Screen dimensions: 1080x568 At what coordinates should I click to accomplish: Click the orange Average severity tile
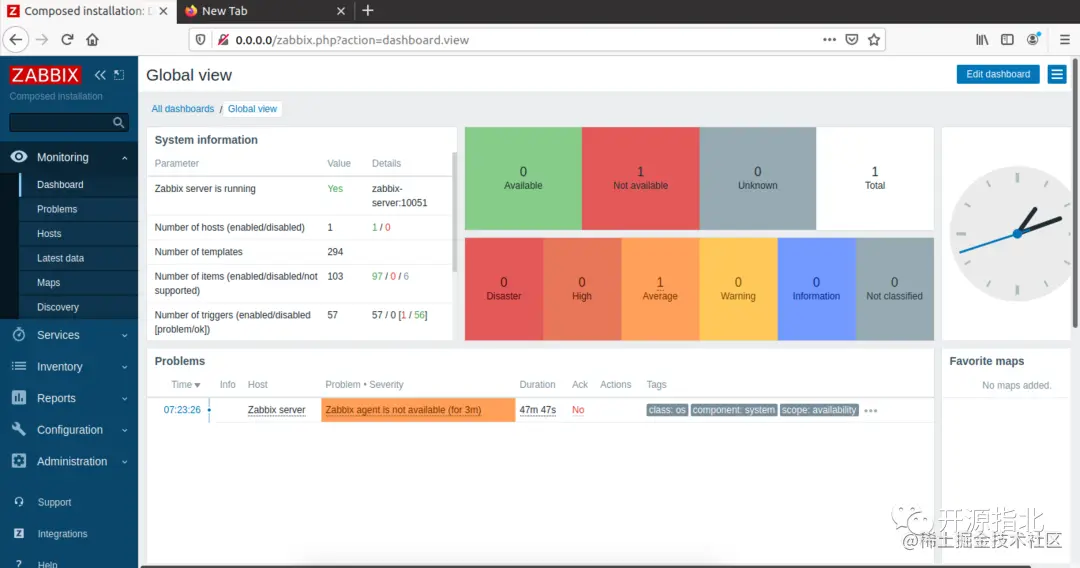(660, 289)
